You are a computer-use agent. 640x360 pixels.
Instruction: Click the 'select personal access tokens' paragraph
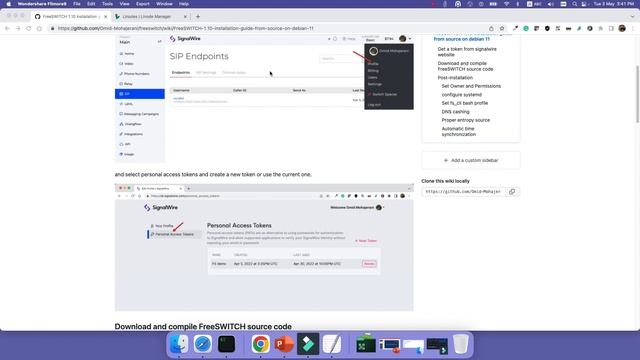tap(213, 174)
